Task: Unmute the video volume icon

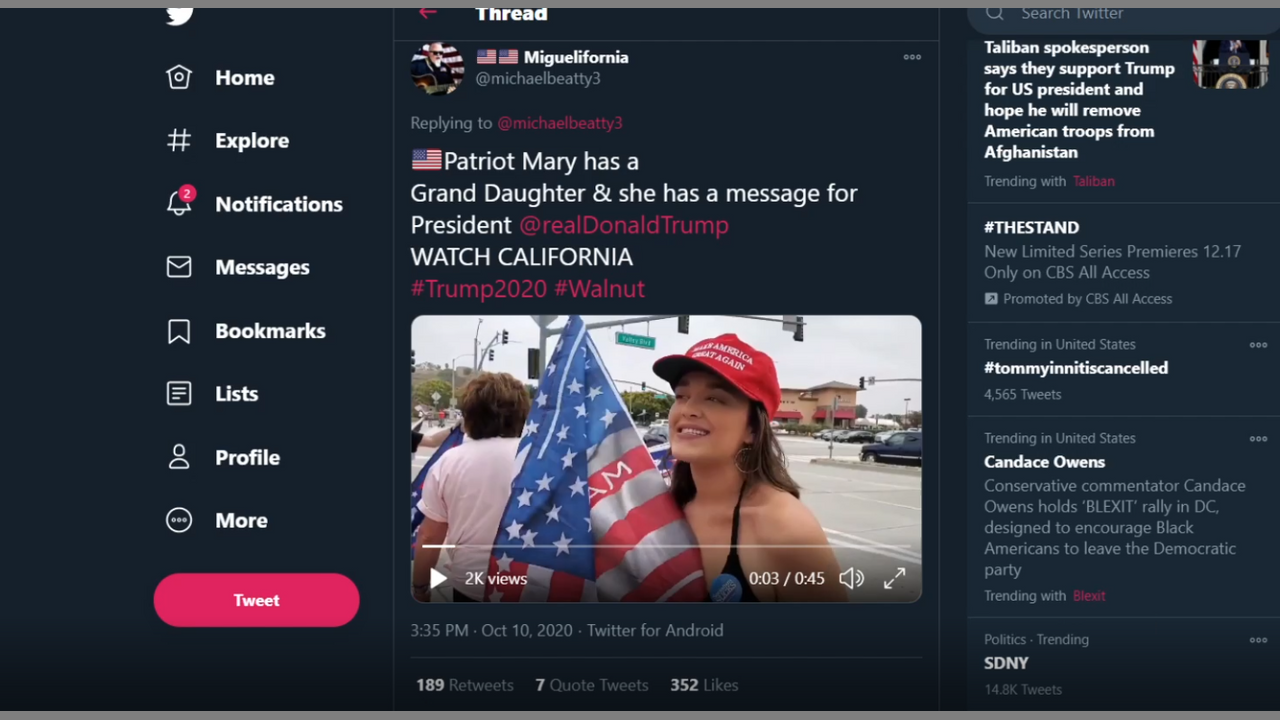Action: pyautogui.click(x=851, y=578)
